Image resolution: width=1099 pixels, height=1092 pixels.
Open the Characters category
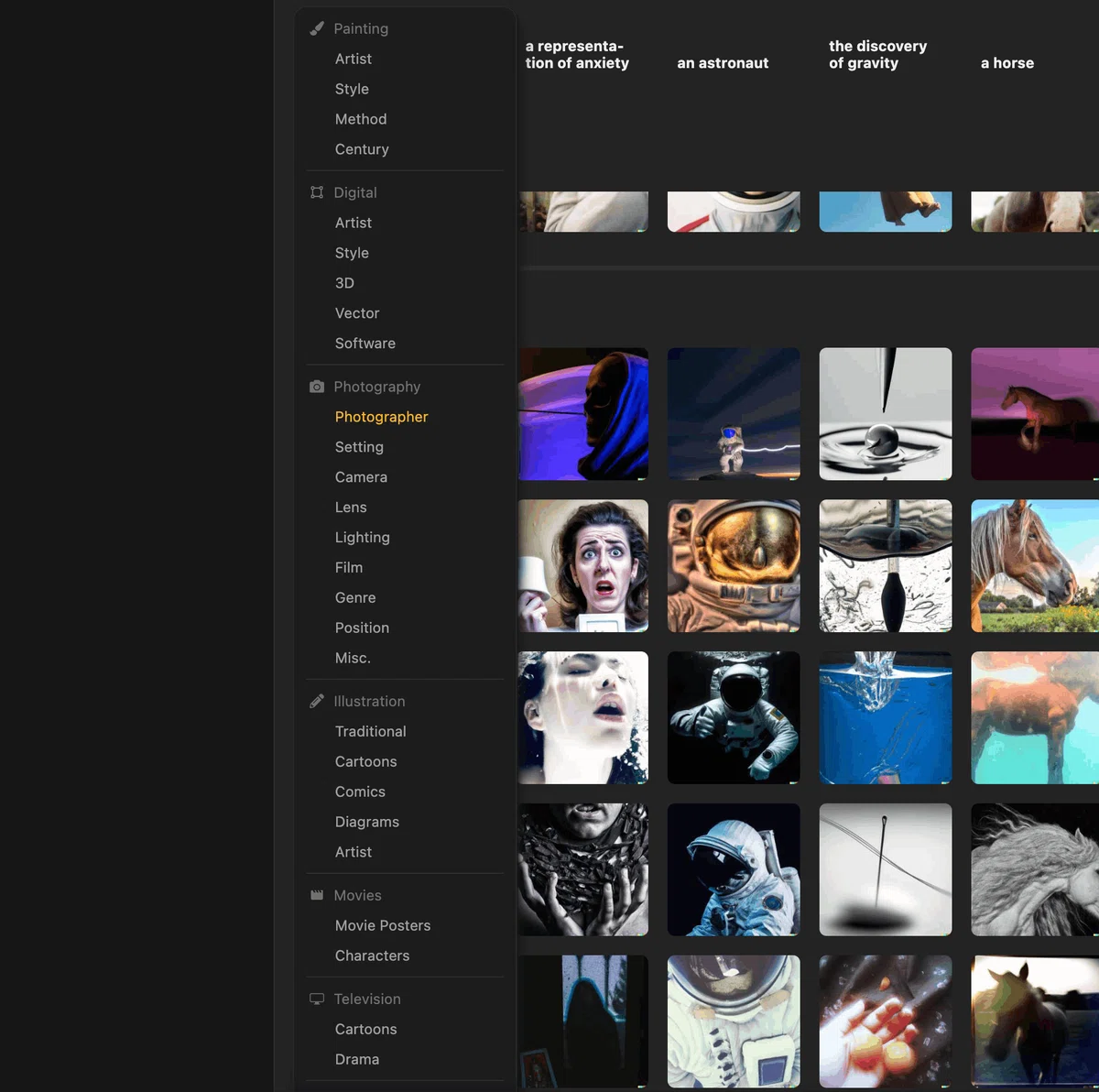373,955
